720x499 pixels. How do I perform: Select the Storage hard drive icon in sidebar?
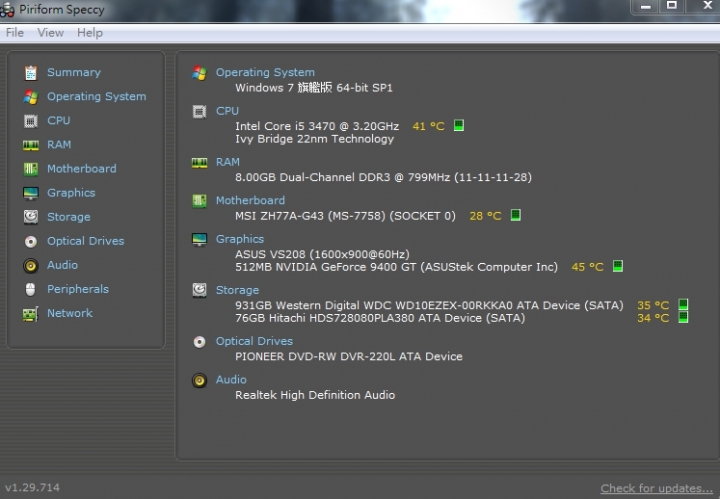(x=31, y=217)
